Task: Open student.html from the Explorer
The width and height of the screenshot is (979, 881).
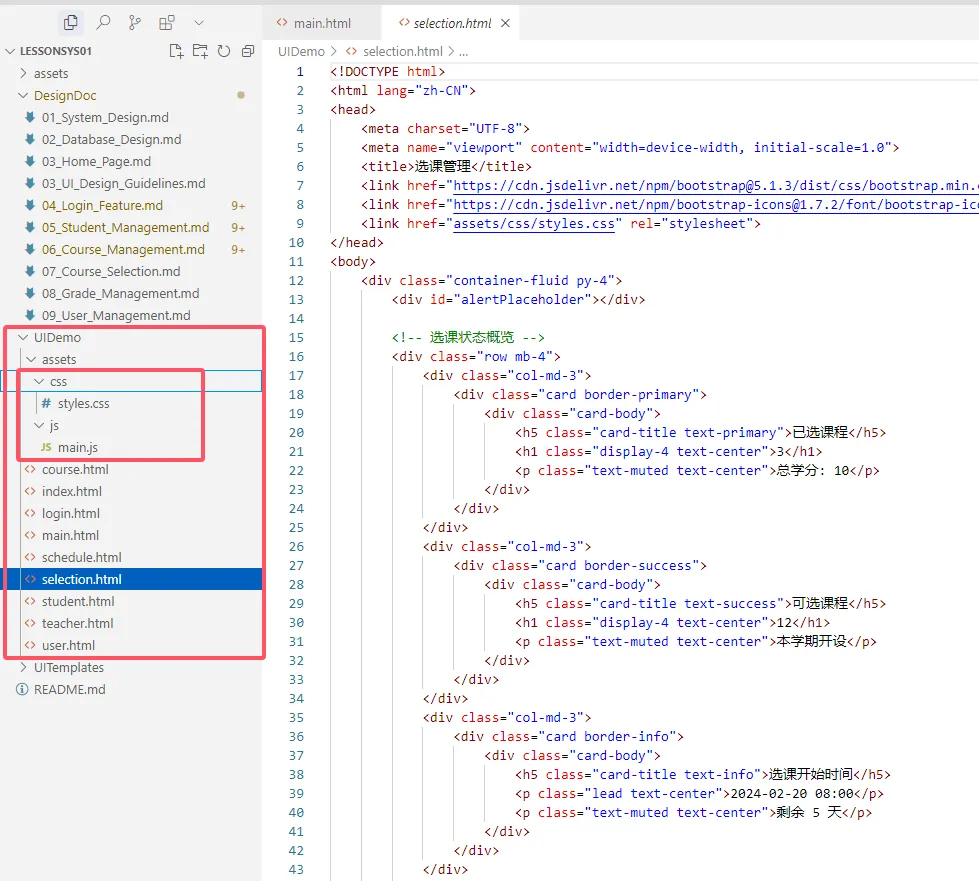Action: tap(78, 600)
